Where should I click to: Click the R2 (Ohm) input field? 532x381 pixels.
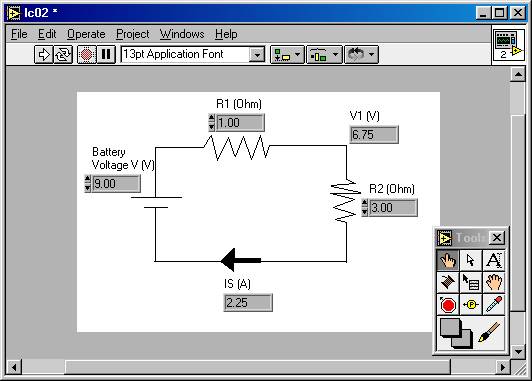pyautogui.click(x=393, y=208)
